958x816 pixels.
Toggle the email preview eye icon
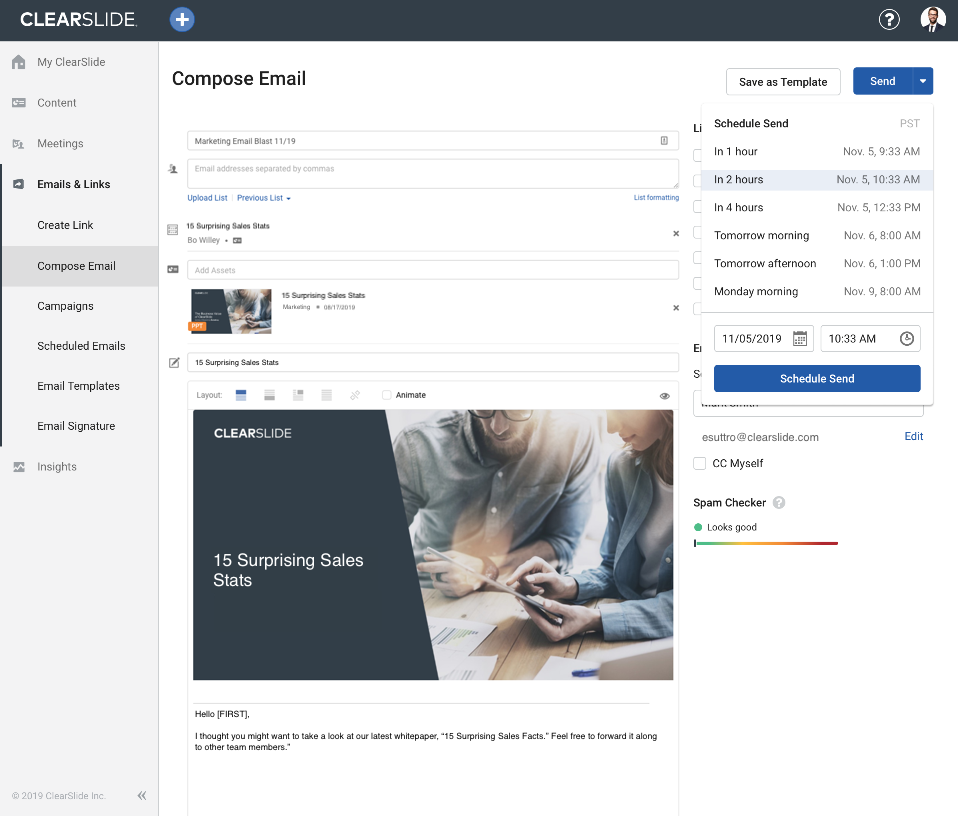pyautogui.click(x=664, y=395)
